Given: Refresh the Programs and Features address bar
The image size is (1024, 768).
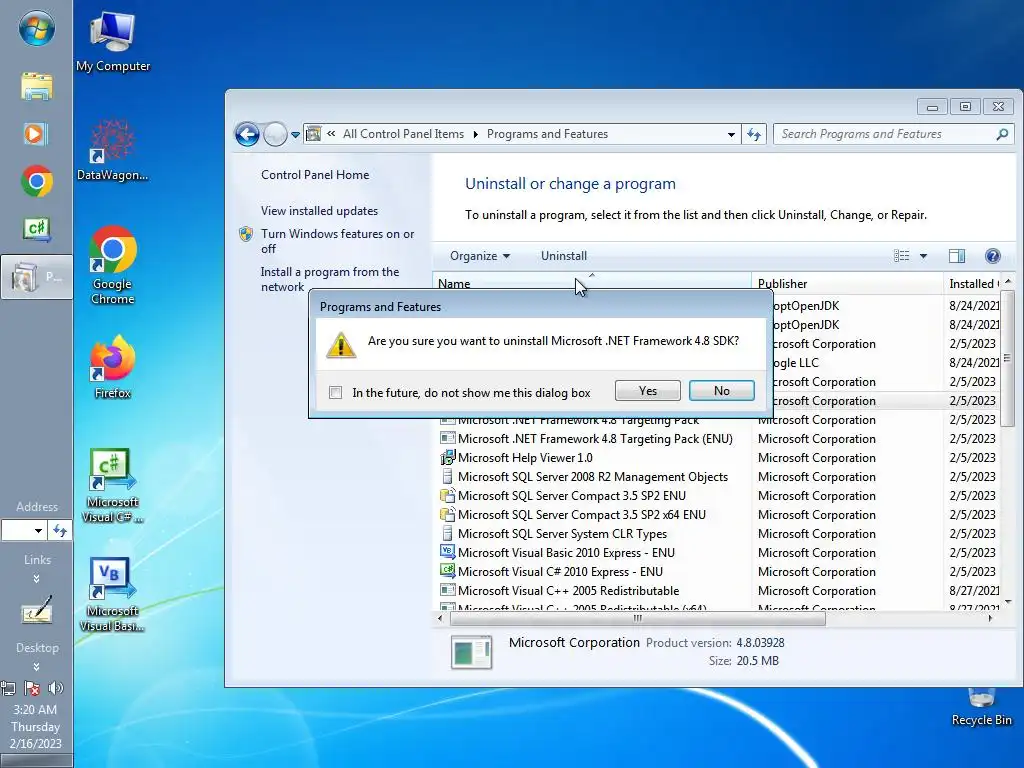Looking at the screenshot, I should coord(754,134).
